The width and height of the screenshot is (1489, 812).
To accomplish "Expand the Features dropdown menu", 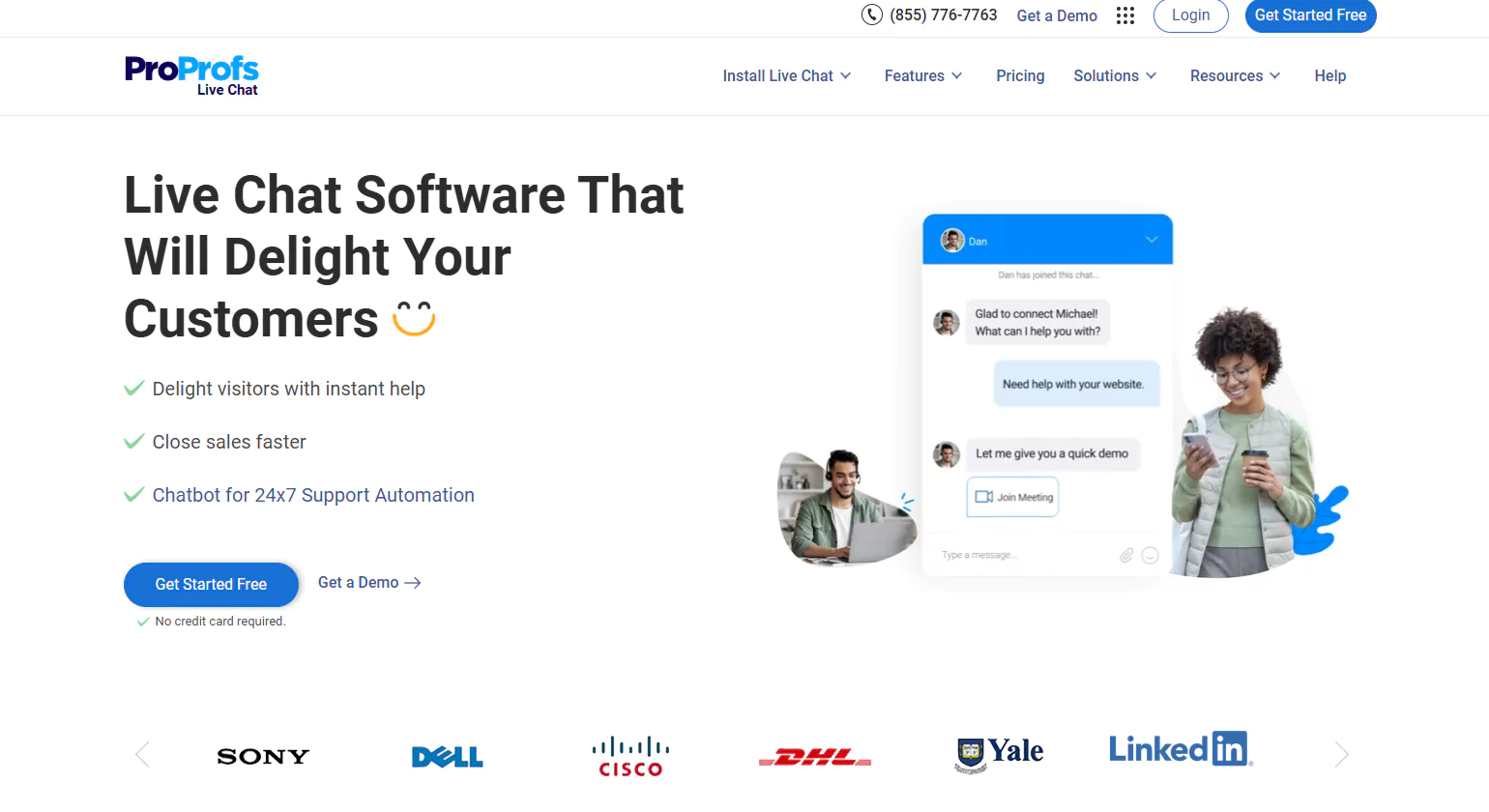I will [922, 75].
